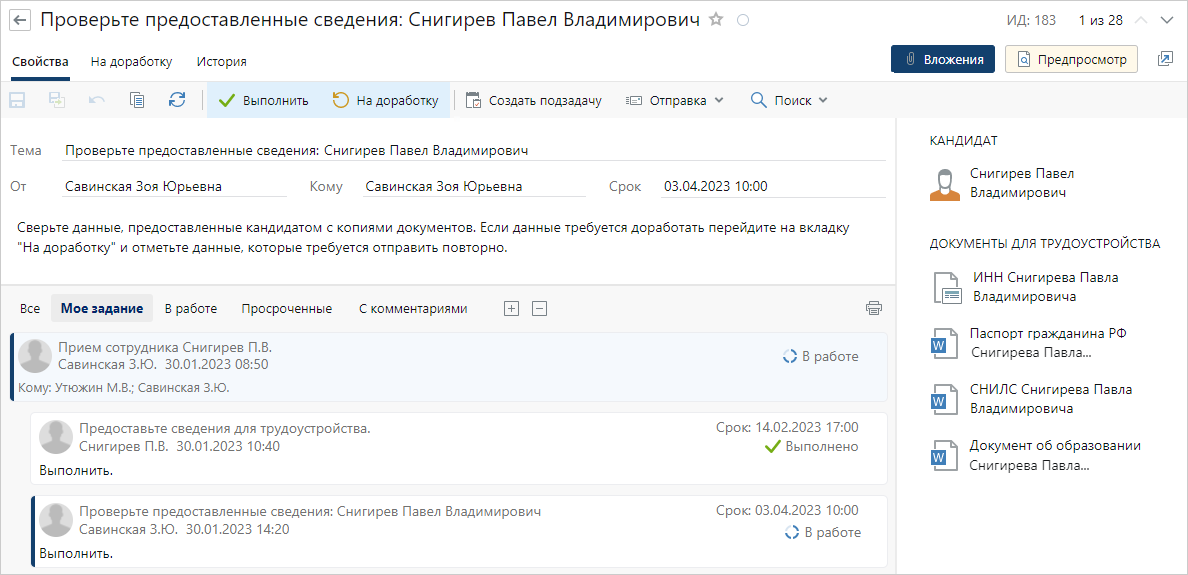Expand all threads with plus icon
1188x575 pixels.
tap(512, 308)
